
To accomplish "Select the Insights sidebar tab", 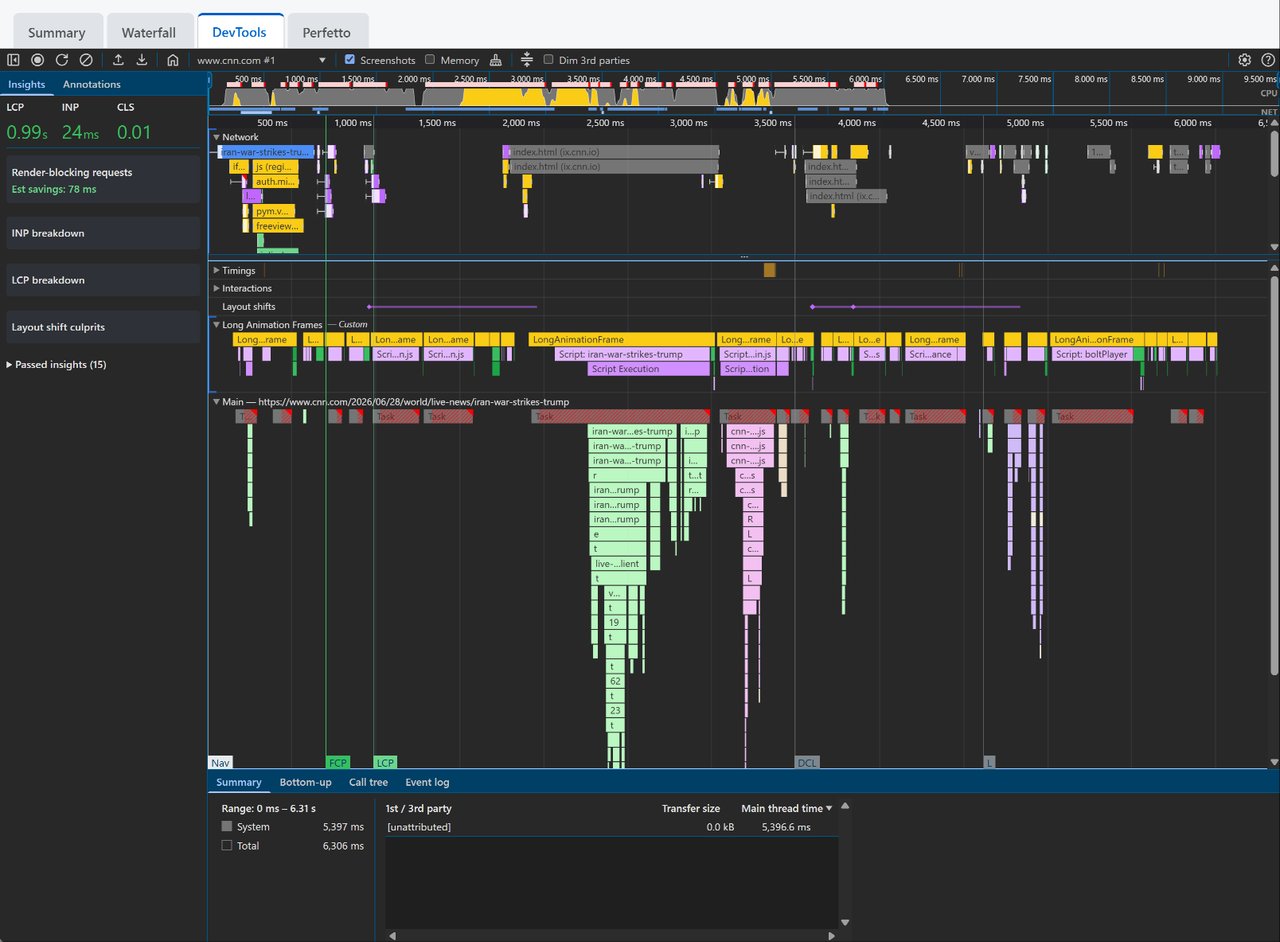I will pyautogui.click(x=27, y=85).
